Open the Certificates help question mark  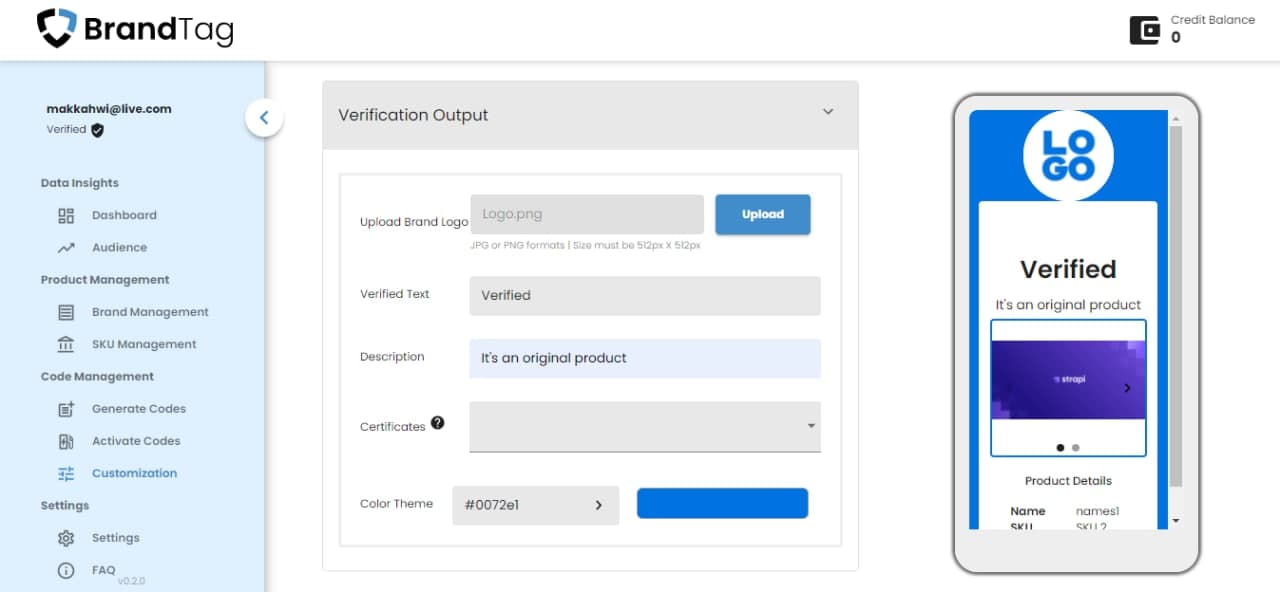[437, 423]
